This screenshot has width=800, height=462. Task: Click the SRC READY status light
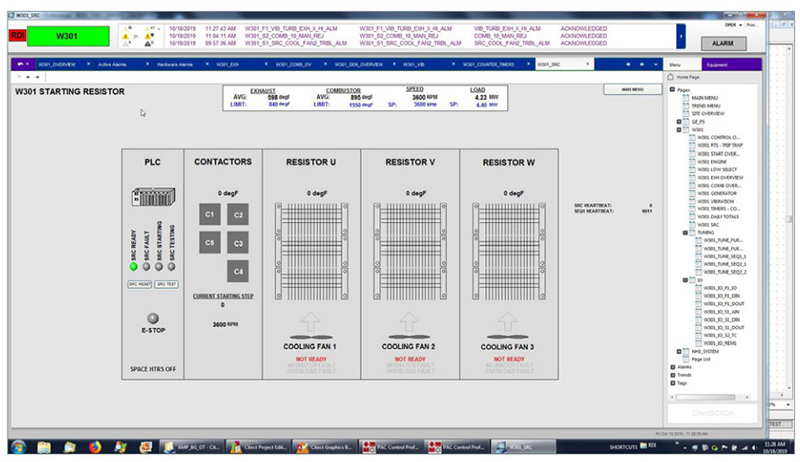(134, 267)
